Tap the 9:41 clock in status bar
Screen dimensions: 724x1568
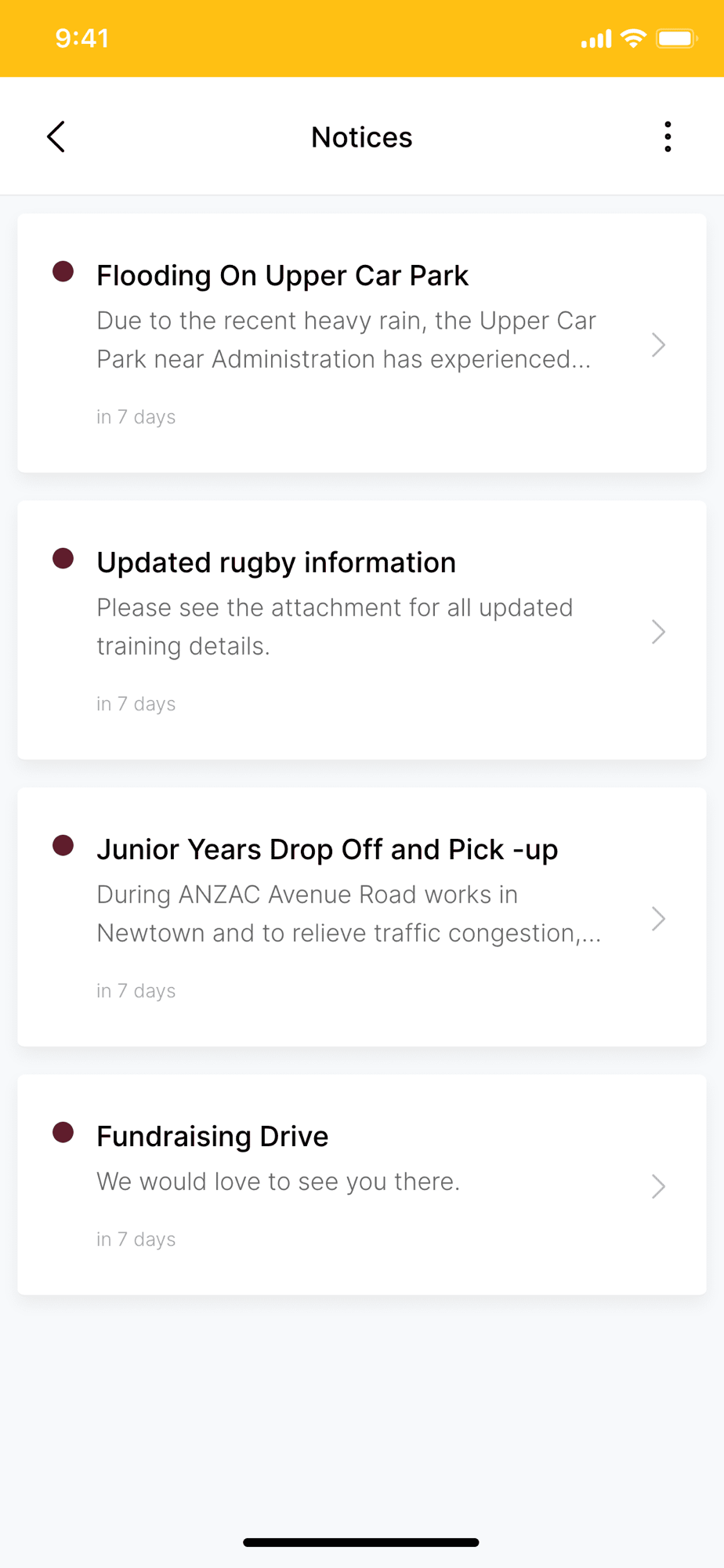pos(82,38)
